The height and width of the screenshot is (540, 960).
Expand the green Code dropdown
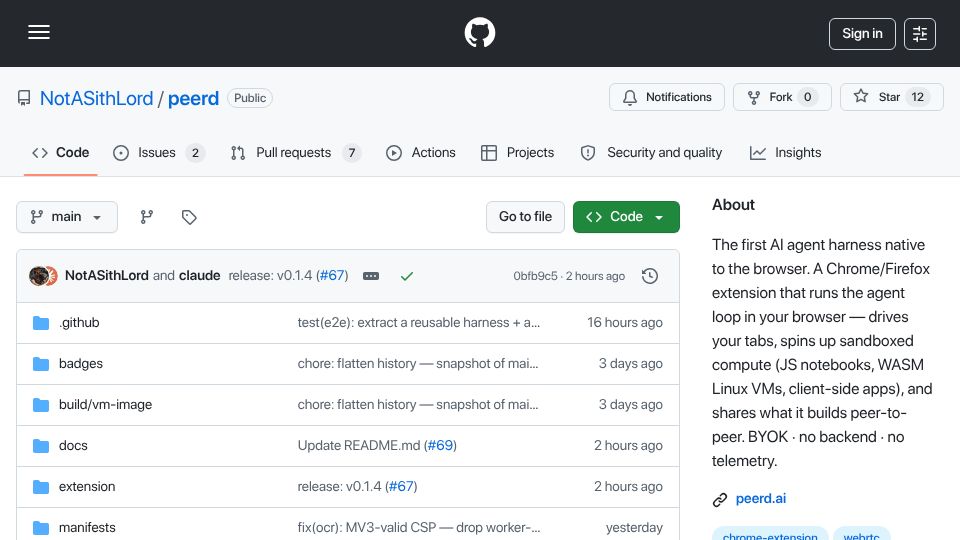click(x=626, y=217)
